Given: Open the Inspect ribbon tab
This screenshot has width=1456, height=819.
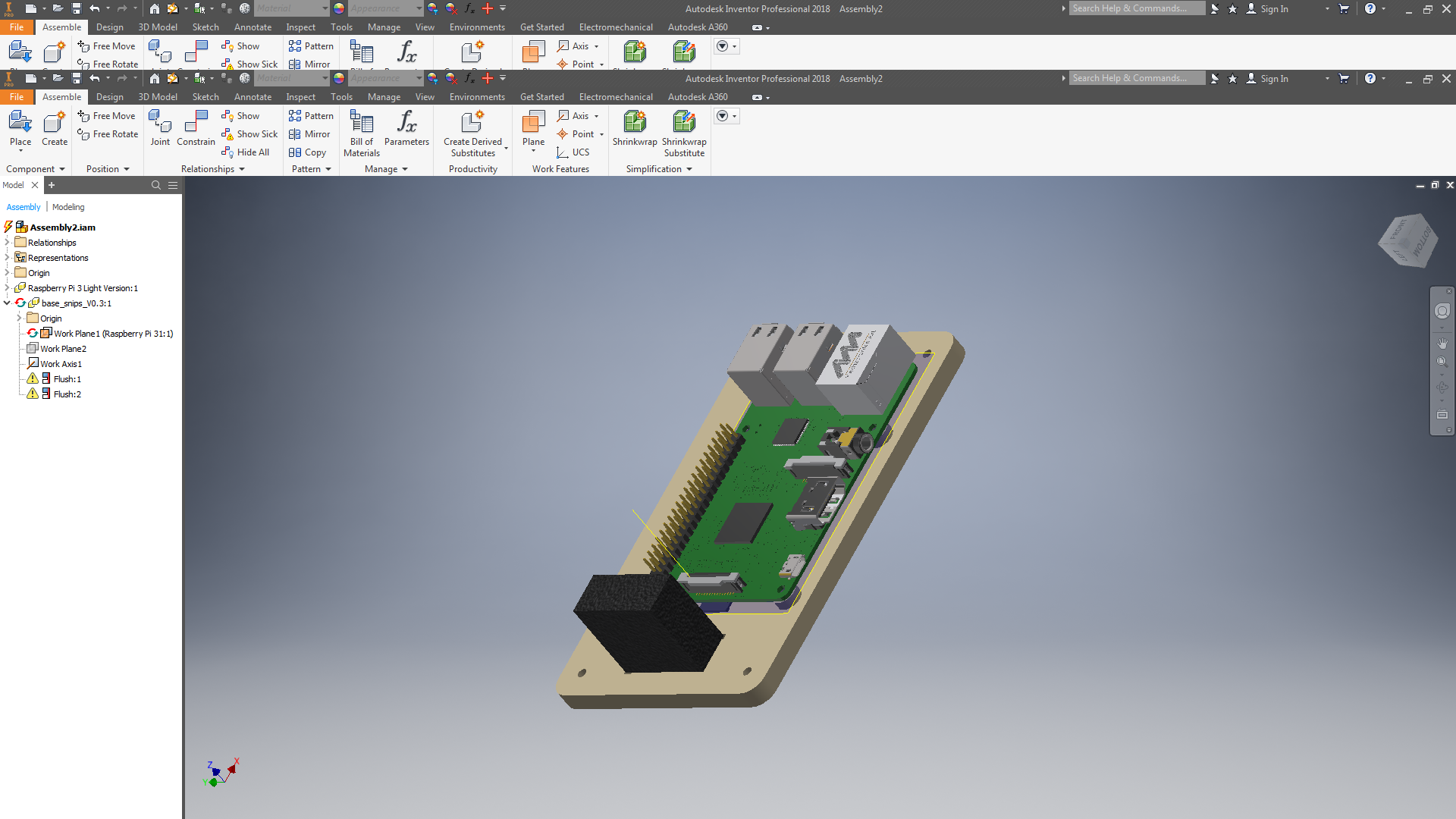Looking at the screenshot, I should coord(300,97).
